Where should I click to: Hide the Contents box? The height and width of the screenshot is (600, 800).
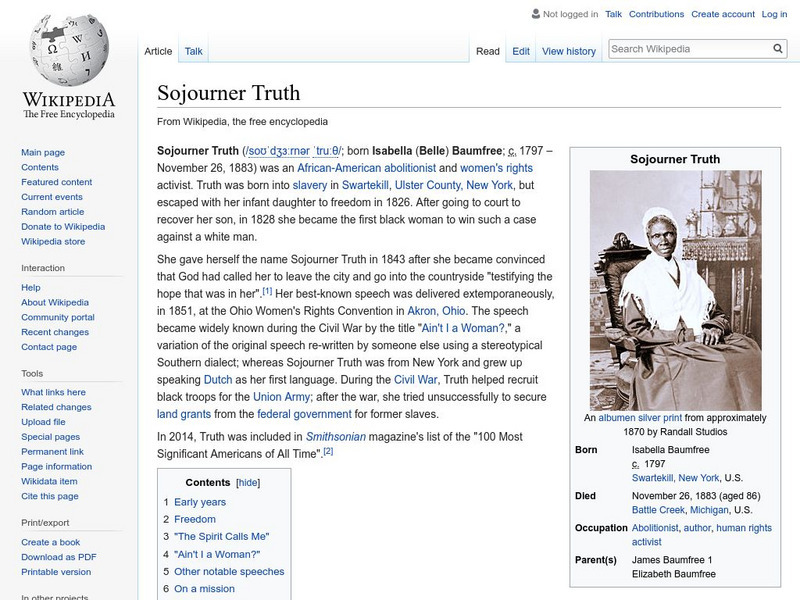pyautogui.click(x=248, y=483)
